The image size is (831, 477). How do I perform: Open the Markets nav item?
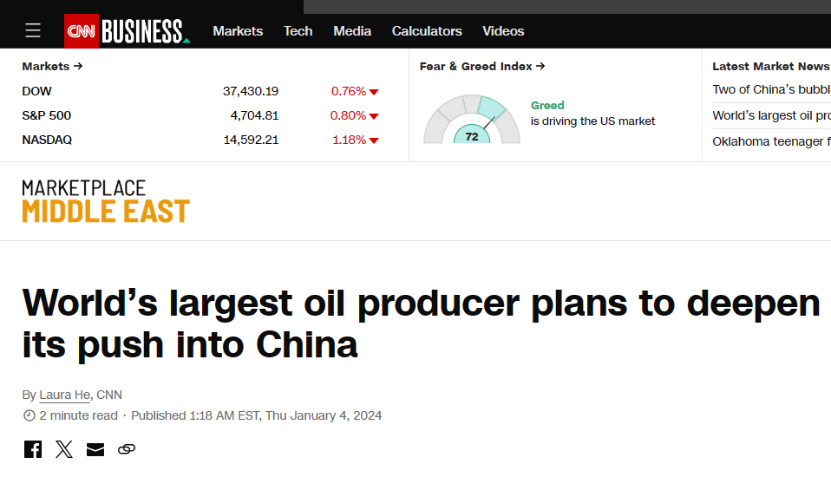pos(237,31)
